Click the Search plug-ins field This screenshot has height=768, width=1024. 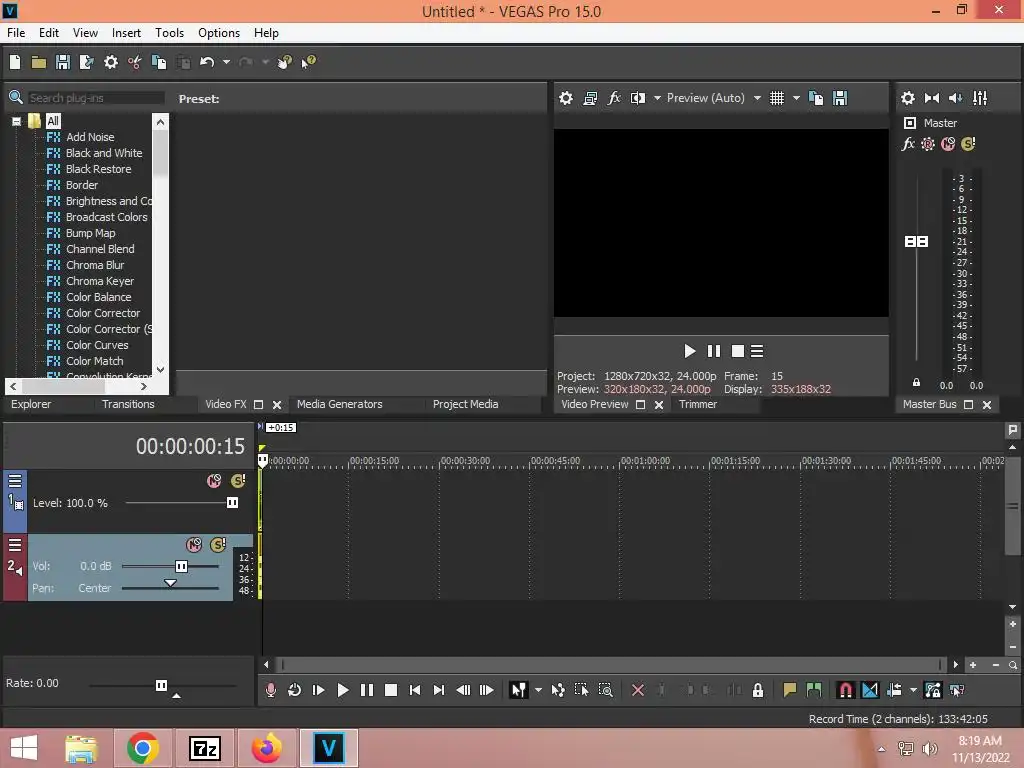click(95, 98)
